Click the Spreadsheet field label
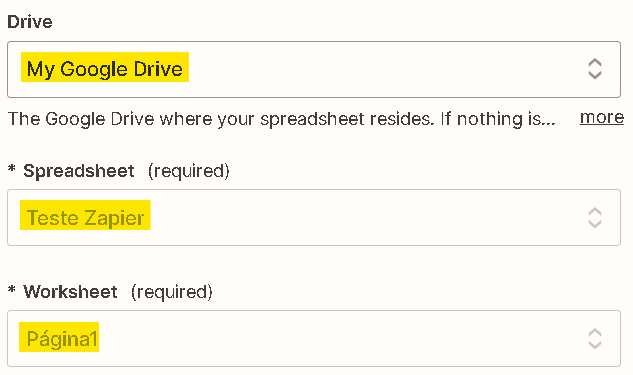Image resolution: width=633 pixels, height=375 pixels. (79, 171)
